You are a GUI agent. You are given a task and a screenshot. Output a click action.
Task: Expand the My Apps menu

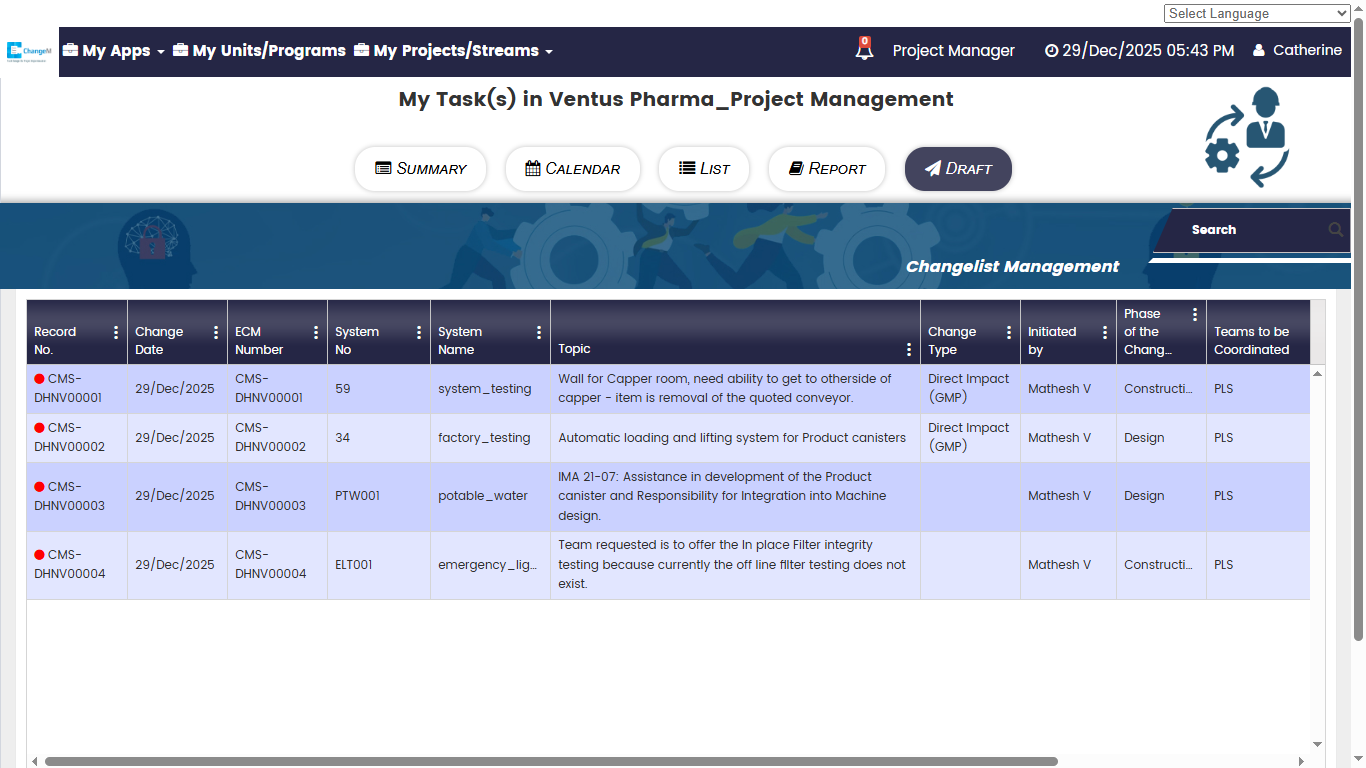114,51
